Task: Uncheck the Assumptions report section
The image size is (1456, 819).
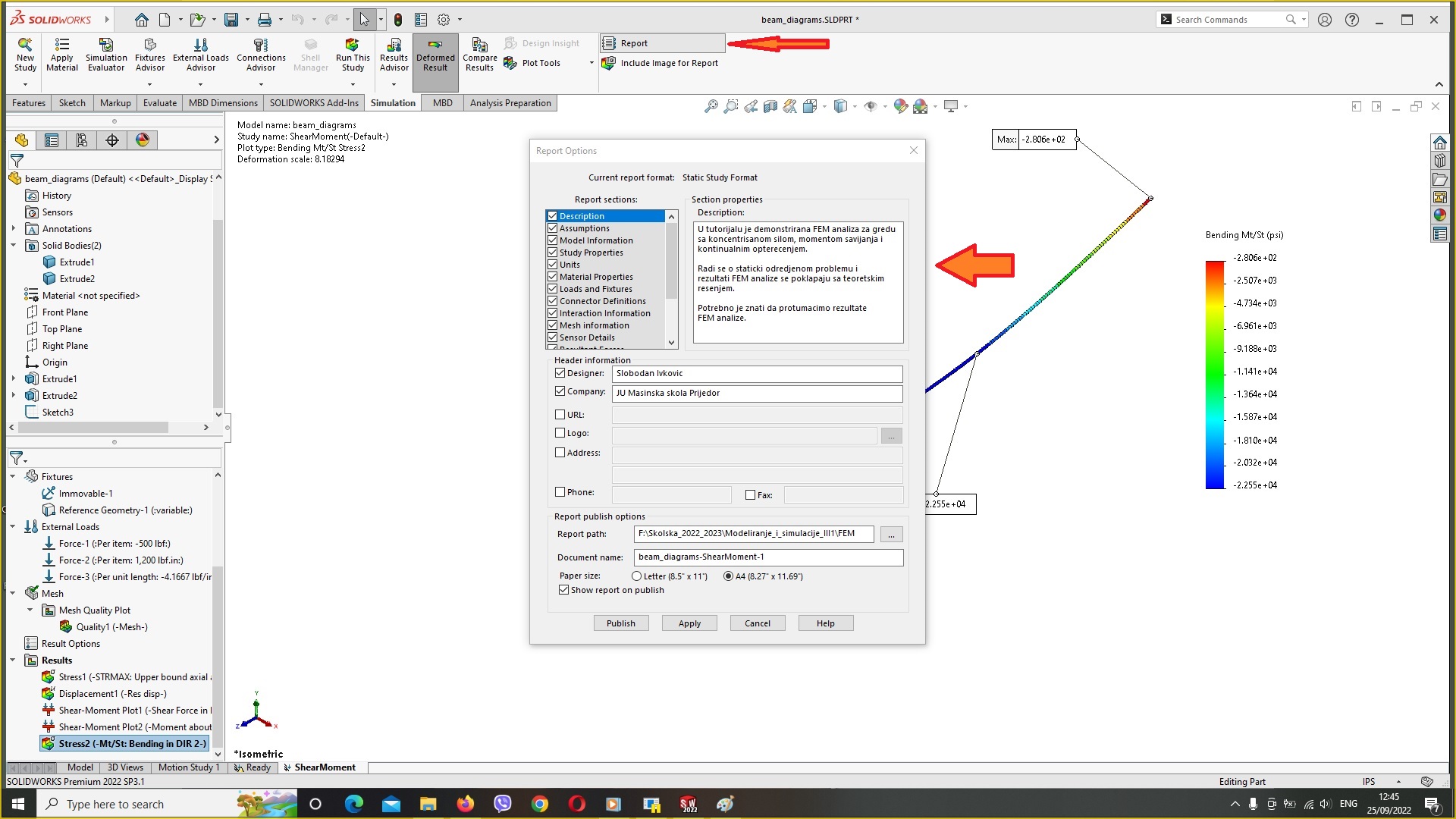Action: 552,228
